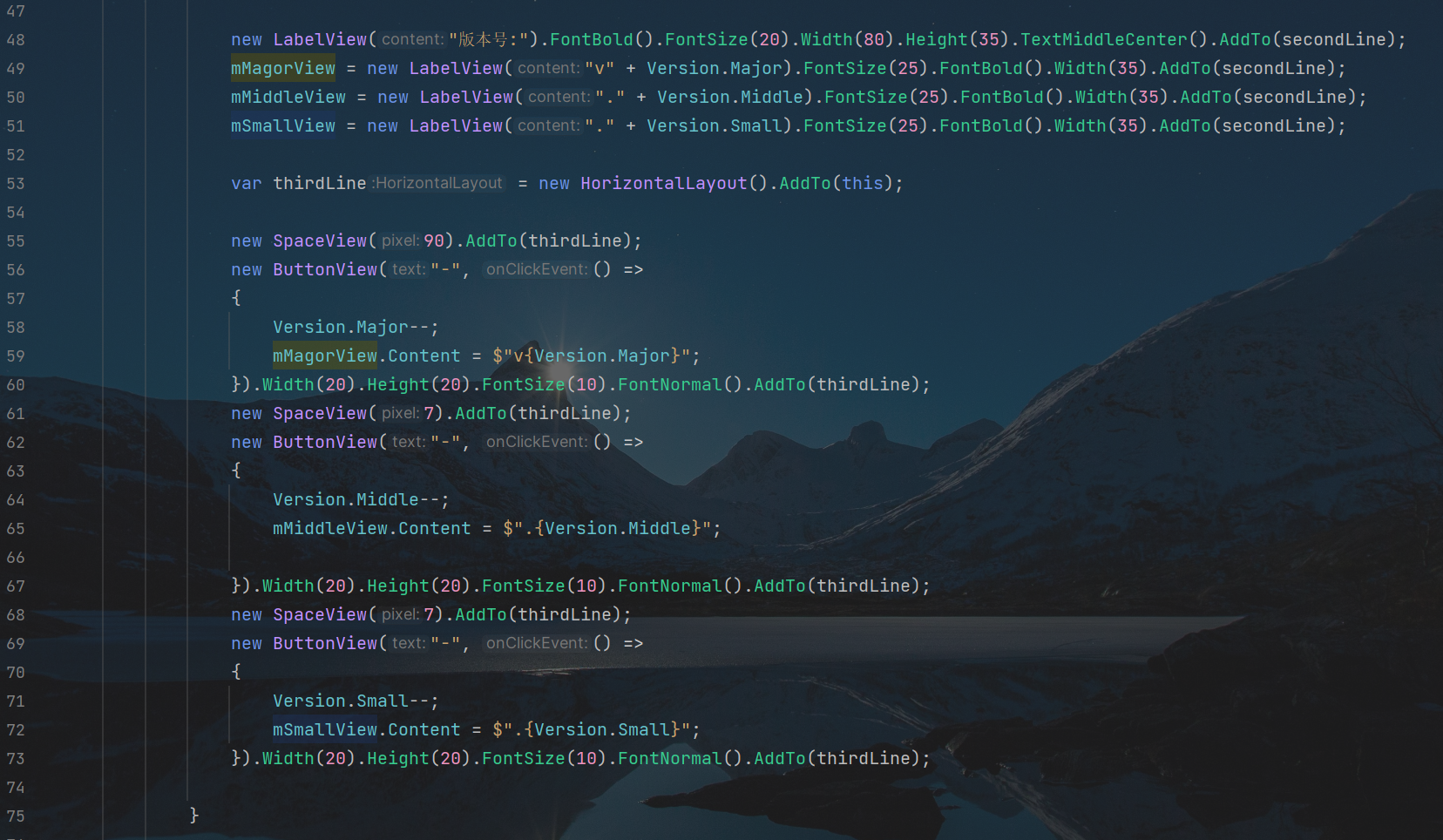Image resolution: width=1443 pixels, height=840 pixels.
Task: Click SpaceView on line 55
Action: pyautogui.click(x=320, y=240)
